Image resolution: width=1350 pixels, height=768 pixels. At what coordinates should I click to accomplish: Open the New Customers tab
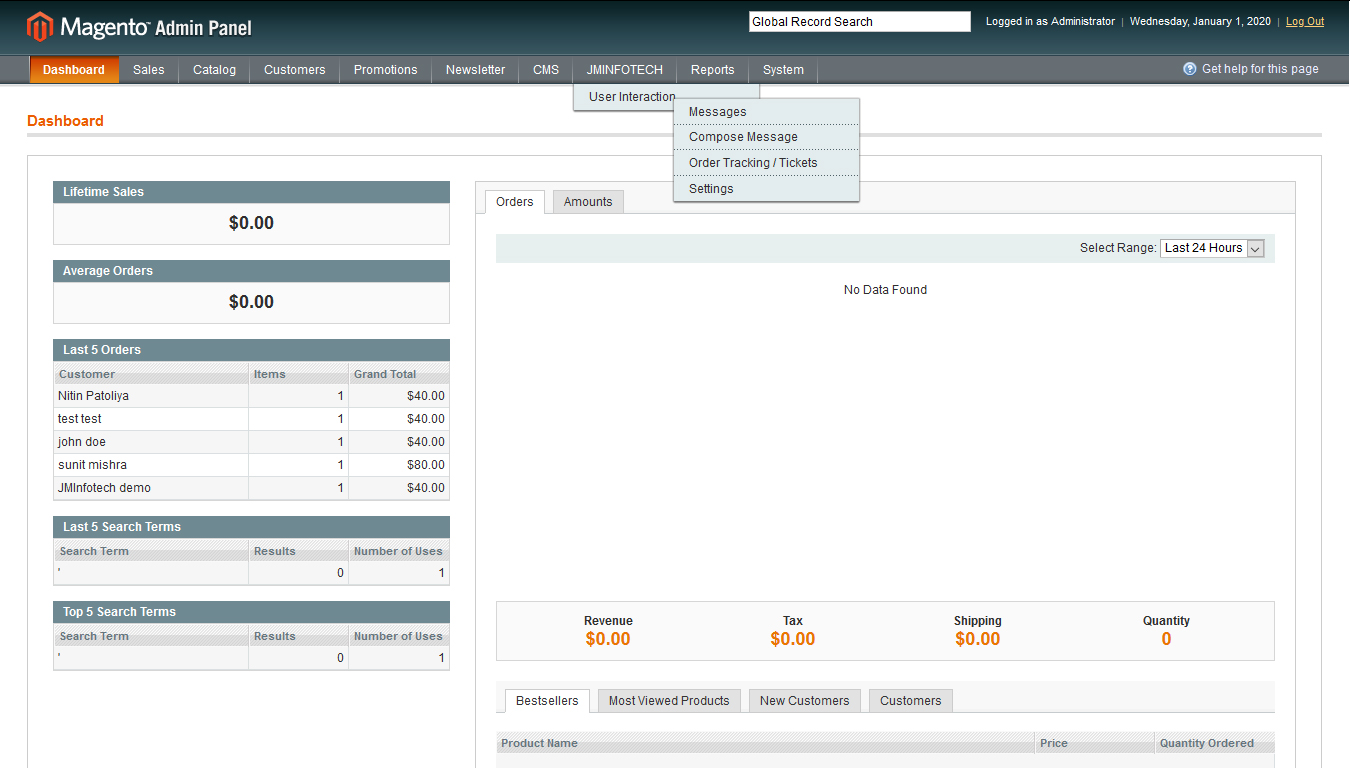pyautogui.click(x=804, y=701)
